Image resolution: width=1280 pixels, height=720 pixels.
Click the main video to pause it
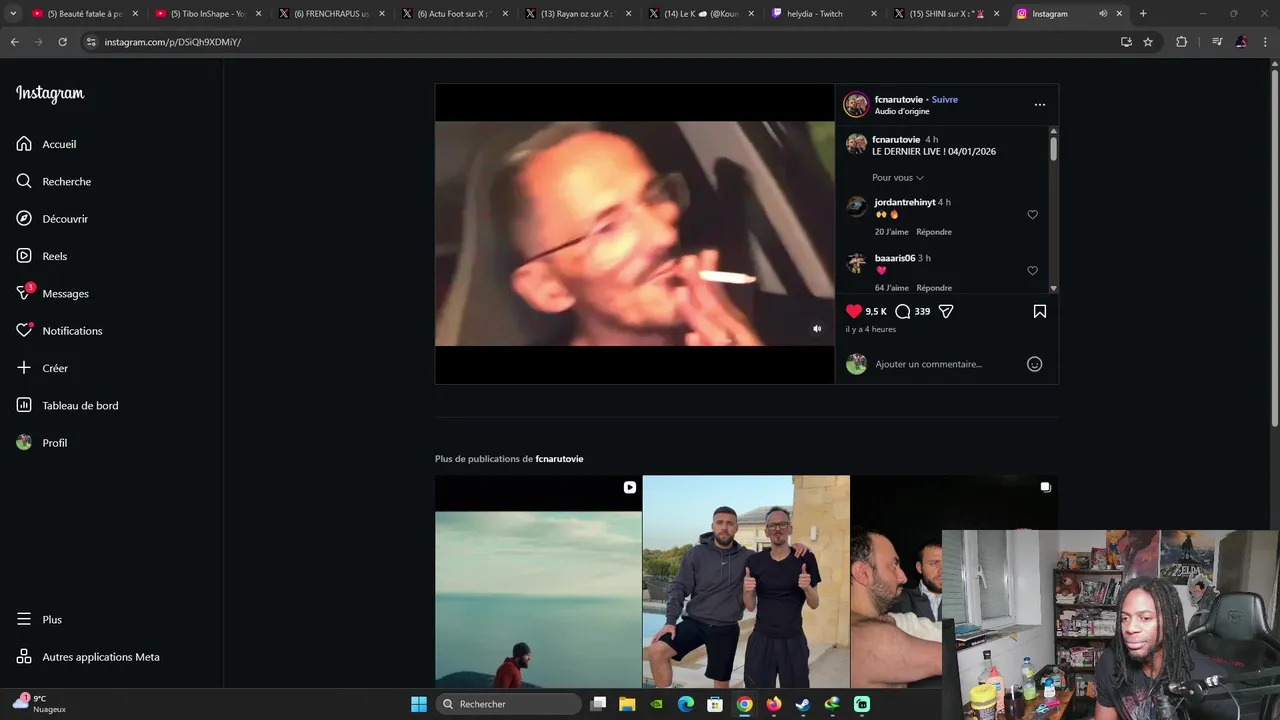coord(634,233)
